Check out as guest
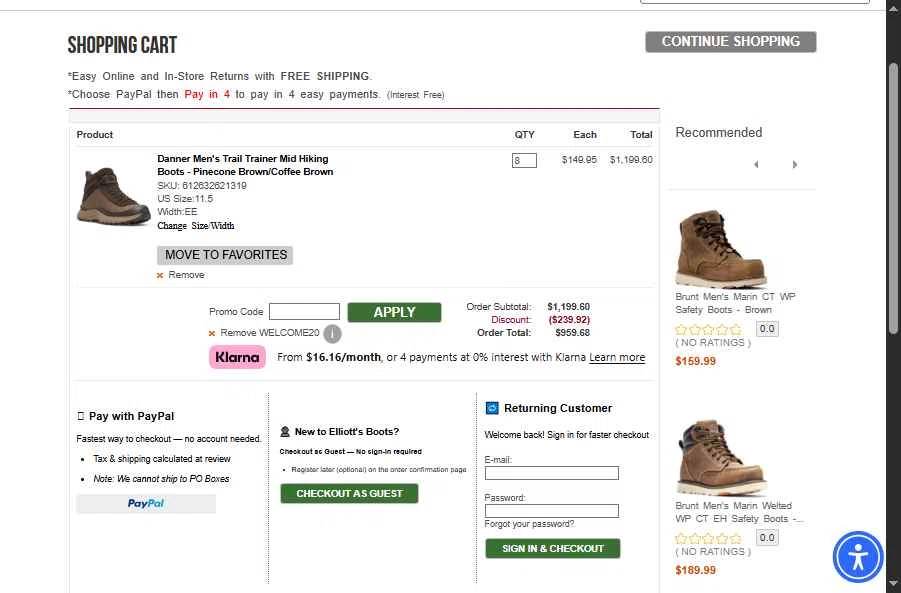Viewport: 901px width, 593px height. (x=349, y=494)
